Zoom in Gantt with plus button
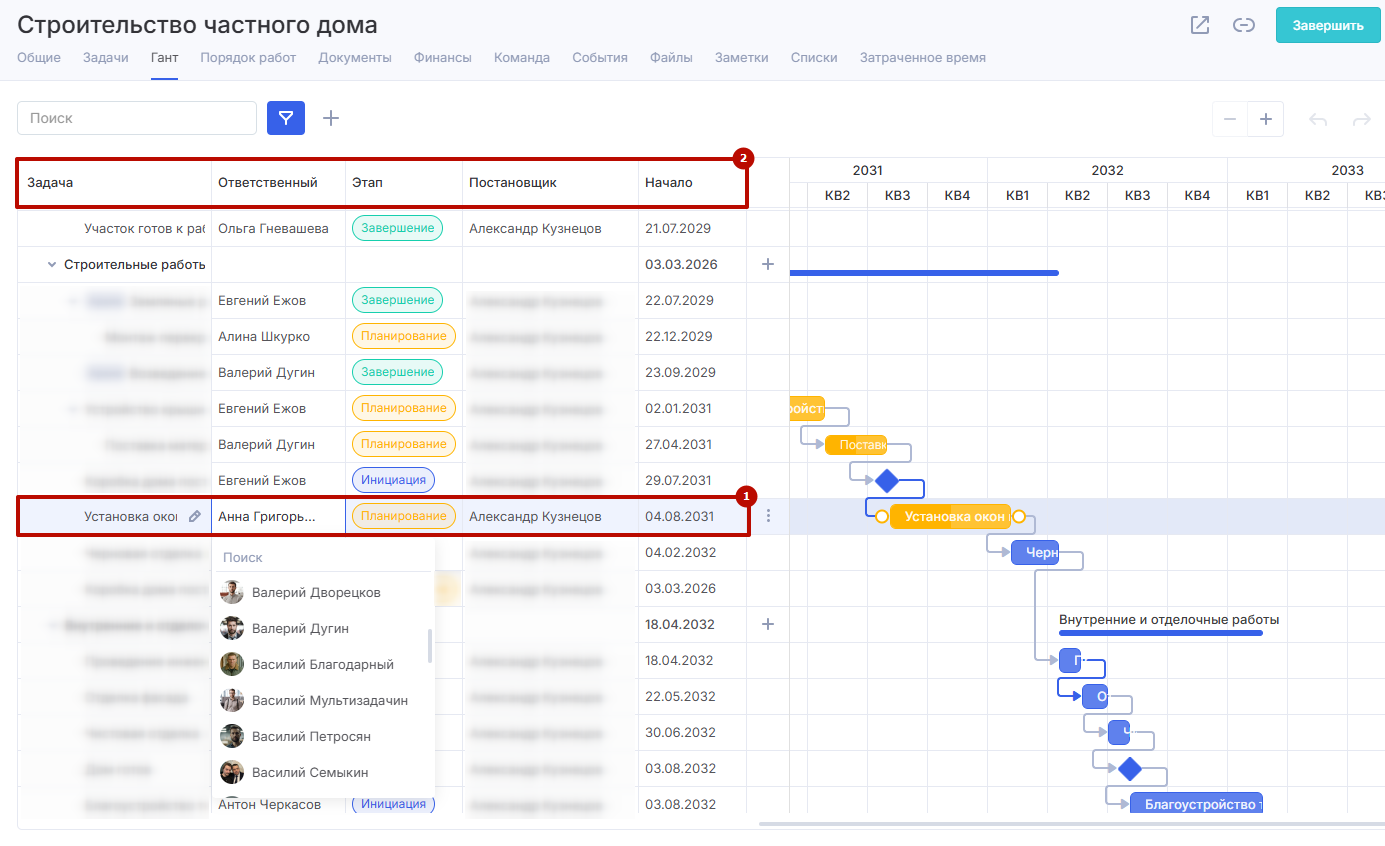The width and height of the screenshot is (1385, 846). [x=1265, y=119]
